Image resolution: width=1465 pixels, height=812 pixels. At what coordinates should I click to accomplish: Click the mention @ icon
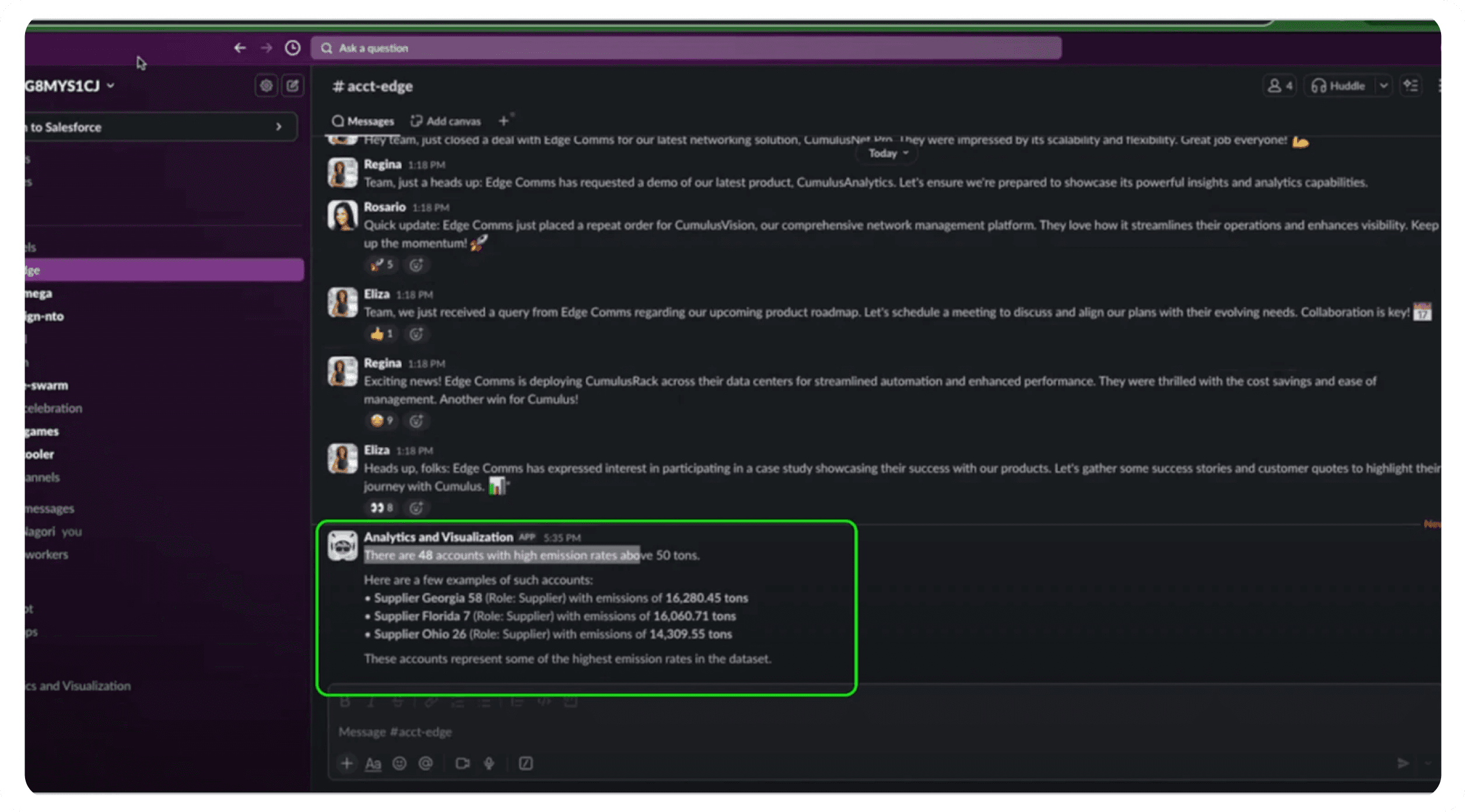426,763
